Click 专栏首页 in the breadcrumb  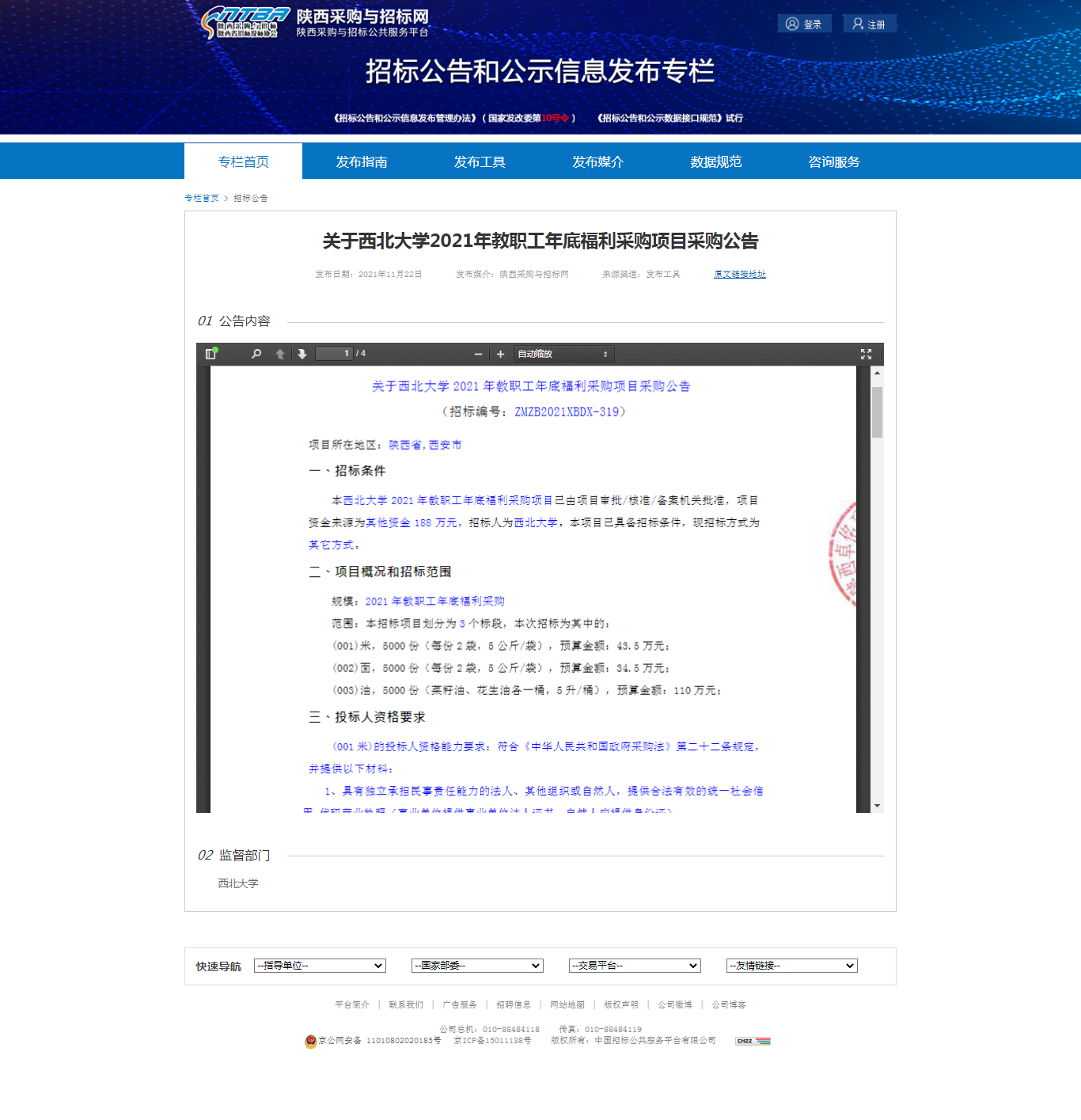[x=202, y=198]
